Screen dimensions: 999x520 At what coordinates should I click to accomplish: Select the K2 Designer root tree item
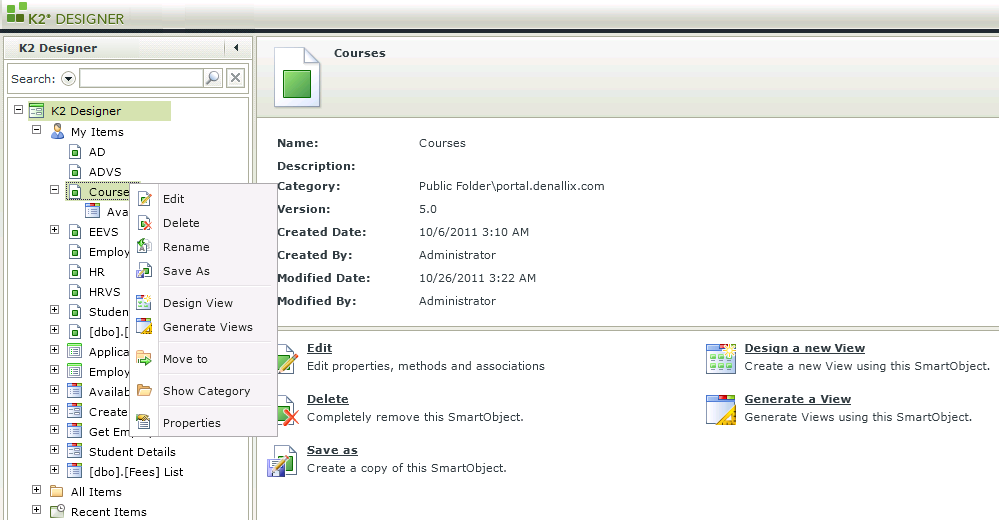coord(86,111)
